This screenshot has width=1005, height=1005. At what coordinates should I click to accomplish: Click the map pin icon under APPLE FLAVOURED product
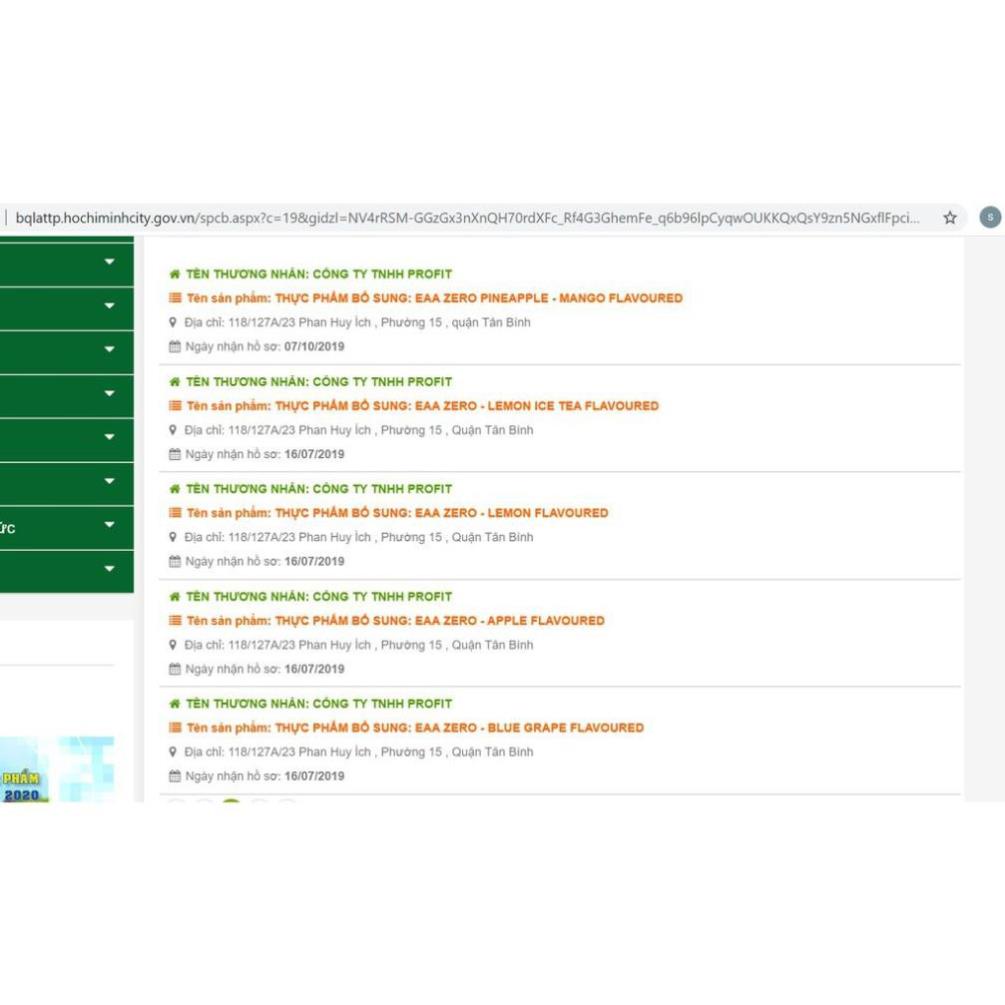174,645
